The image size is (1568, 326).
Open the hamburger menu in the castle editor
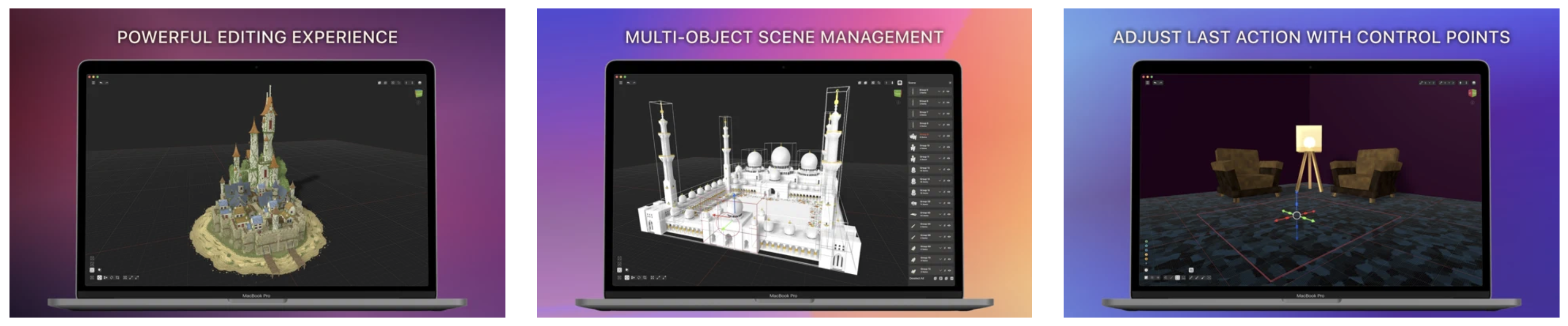click(93, 83)
